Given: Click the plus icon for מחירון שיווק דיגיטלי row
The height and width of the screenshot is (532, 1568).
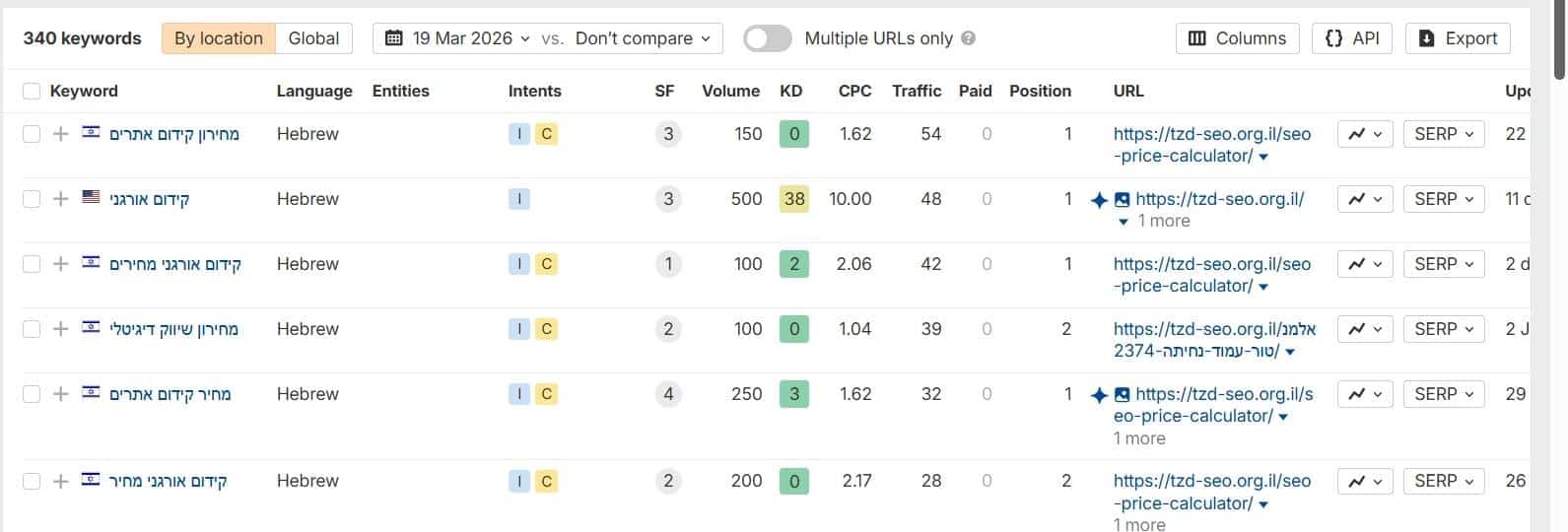Looking at the screenshot, I should tap(60, 329).
